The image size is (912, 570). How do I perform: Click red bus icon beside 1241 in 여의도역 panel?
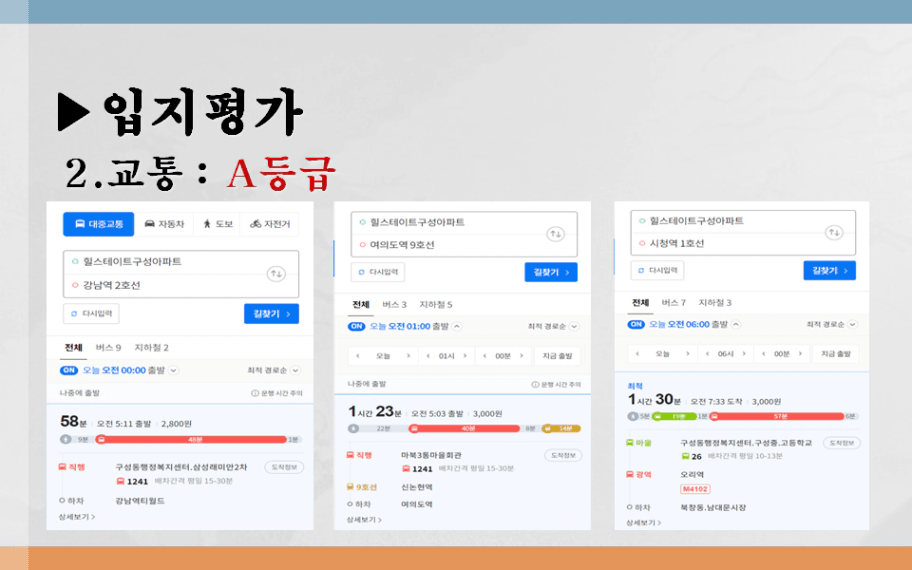coord(406,469)
